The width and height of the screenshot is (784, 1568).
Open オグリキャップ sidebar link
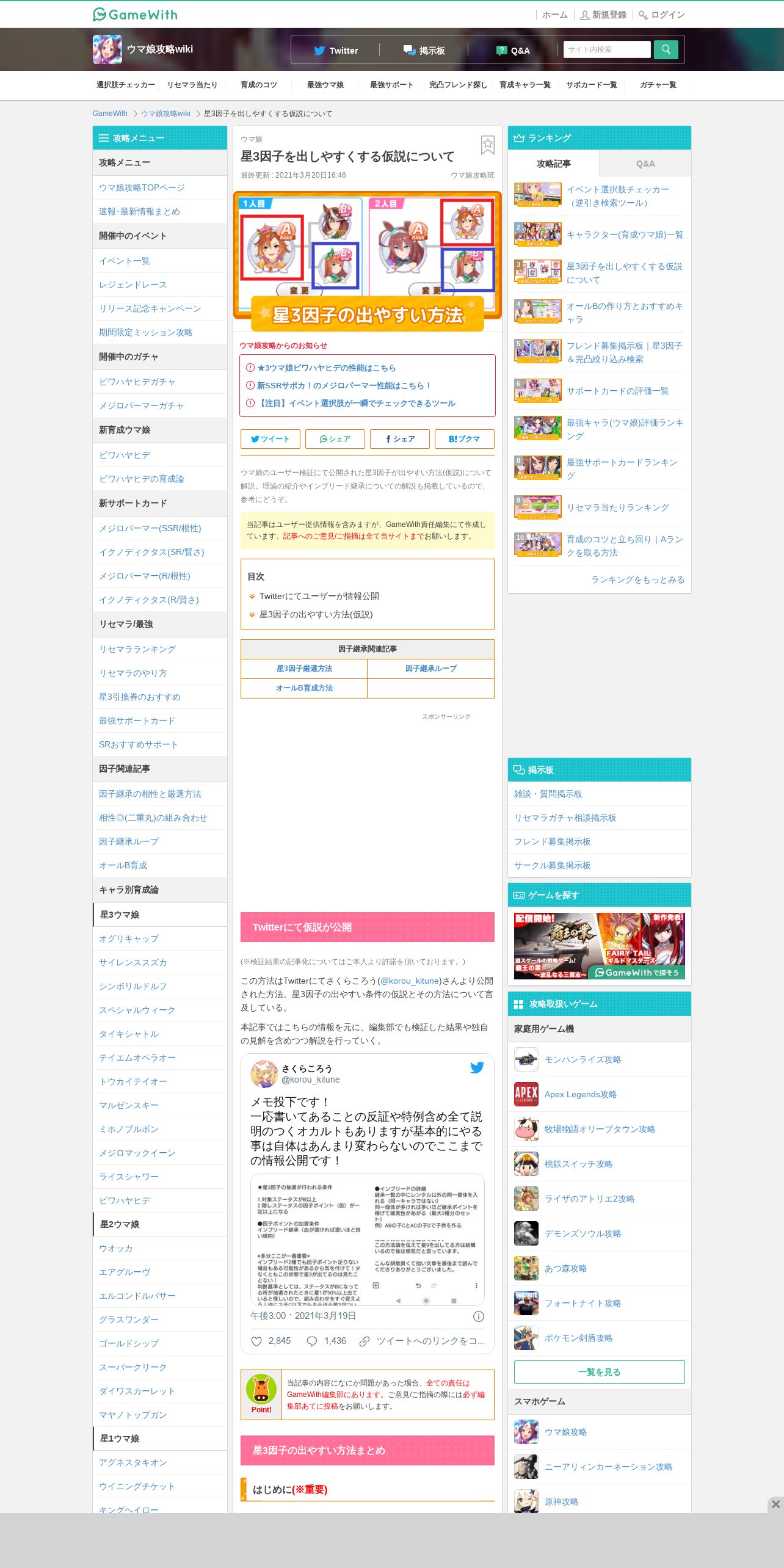coord(160,939)
